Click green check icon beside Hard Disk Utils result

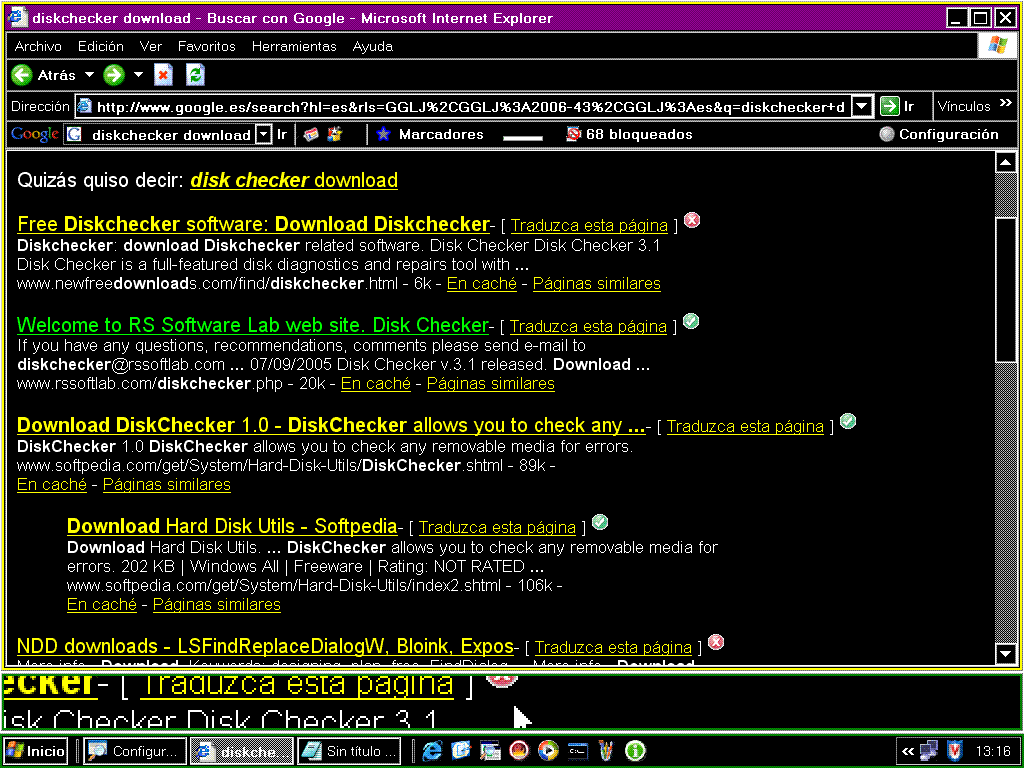[600, 522]
